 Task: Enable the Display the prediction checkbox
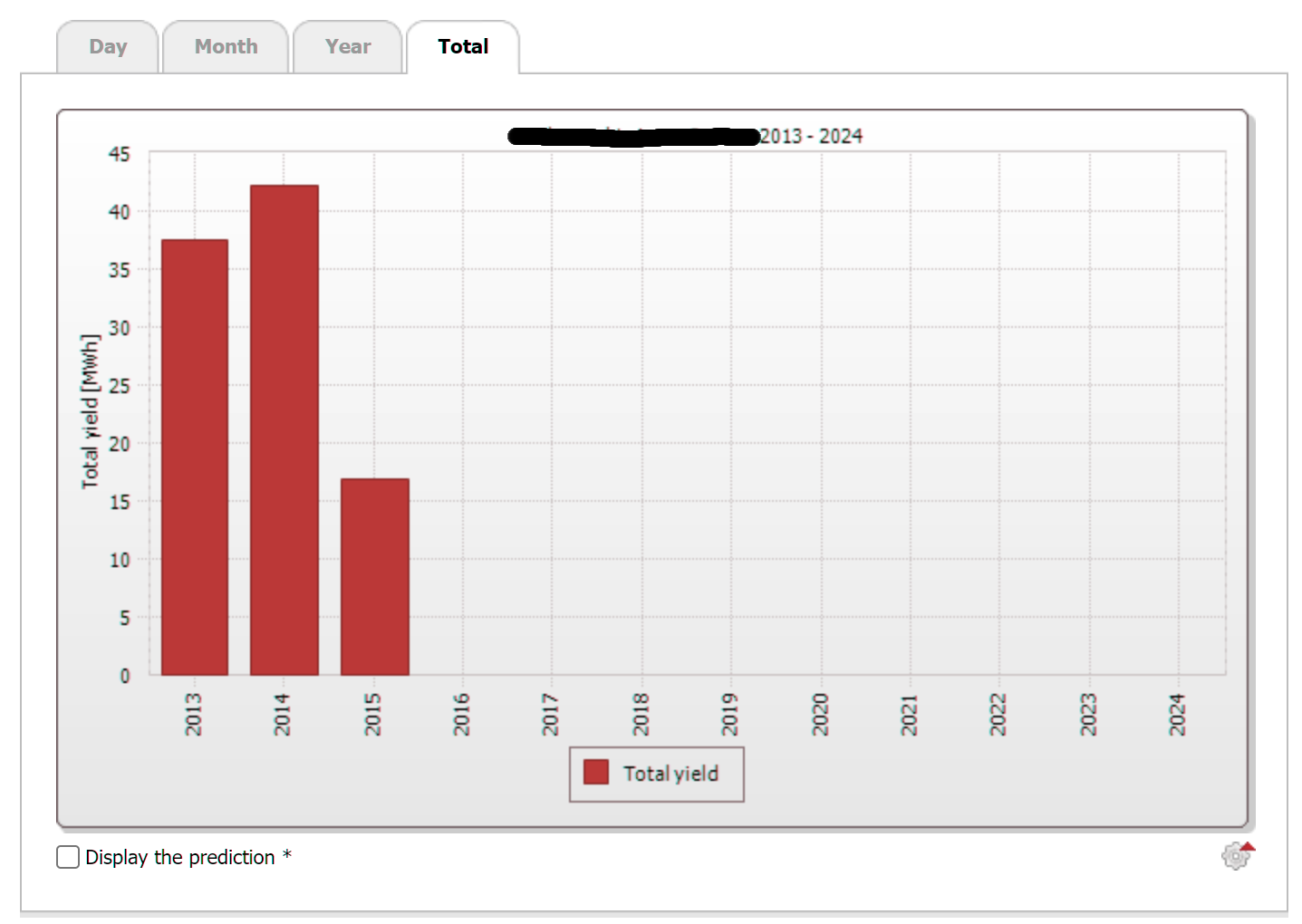(68, 857)
